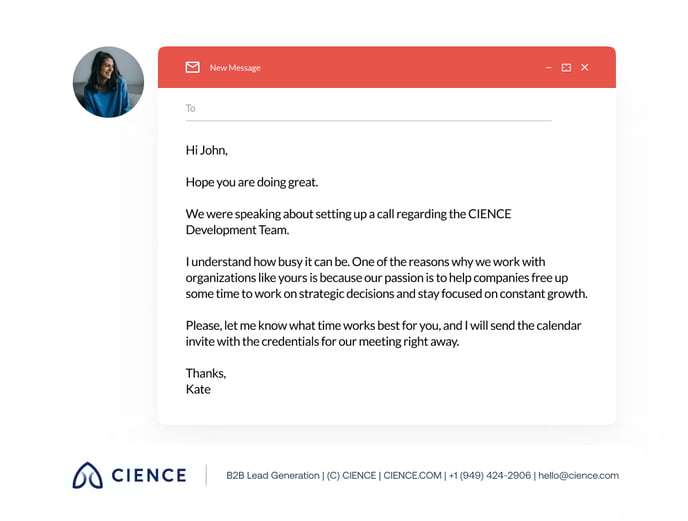Click the CIENCE Development Team paragraph
This screenshot has width=688, height=521.
tap(348, 222)
